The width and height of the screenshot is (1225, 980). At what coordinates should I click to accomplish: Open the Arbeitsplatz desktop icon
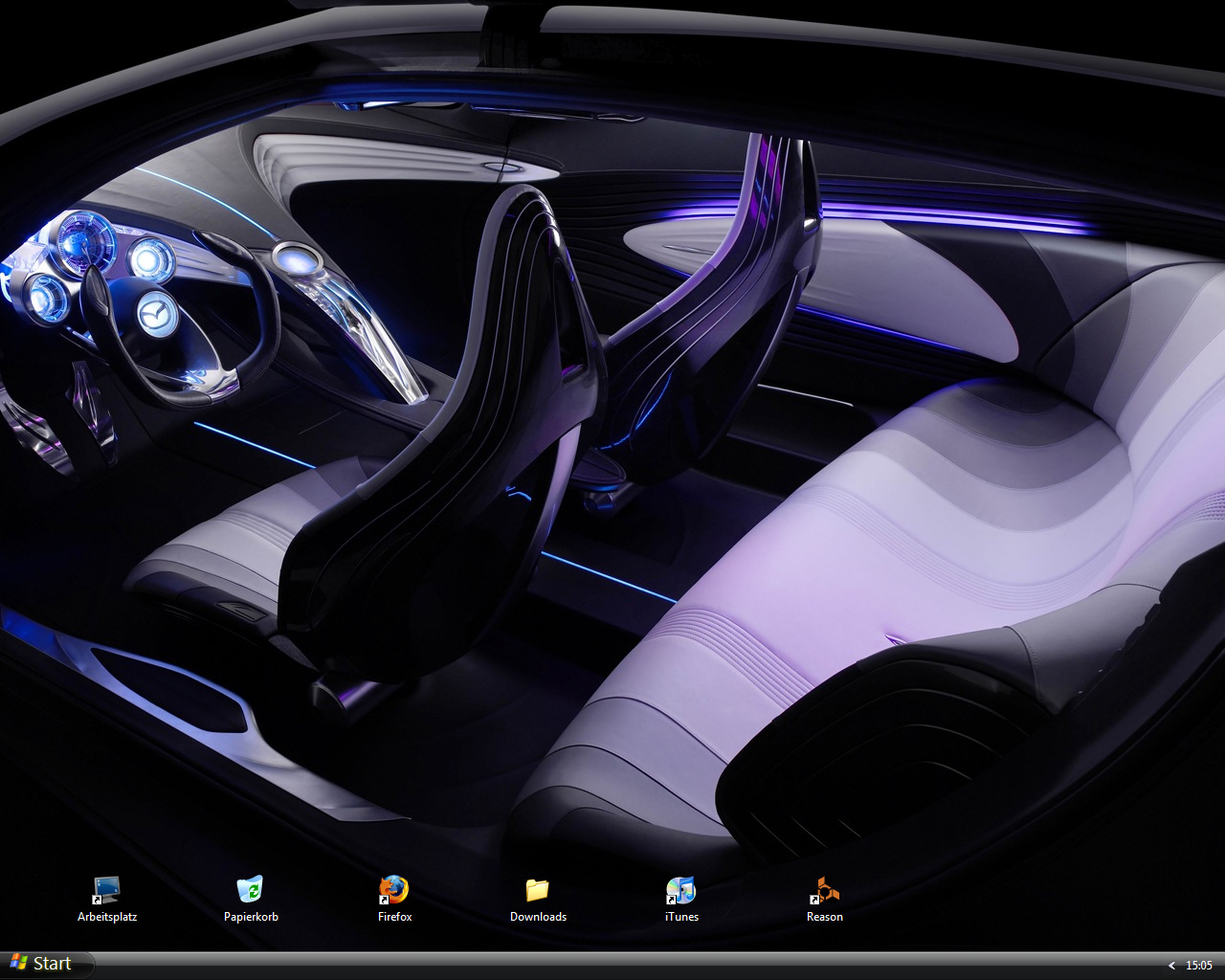click(x=106, y=890)
